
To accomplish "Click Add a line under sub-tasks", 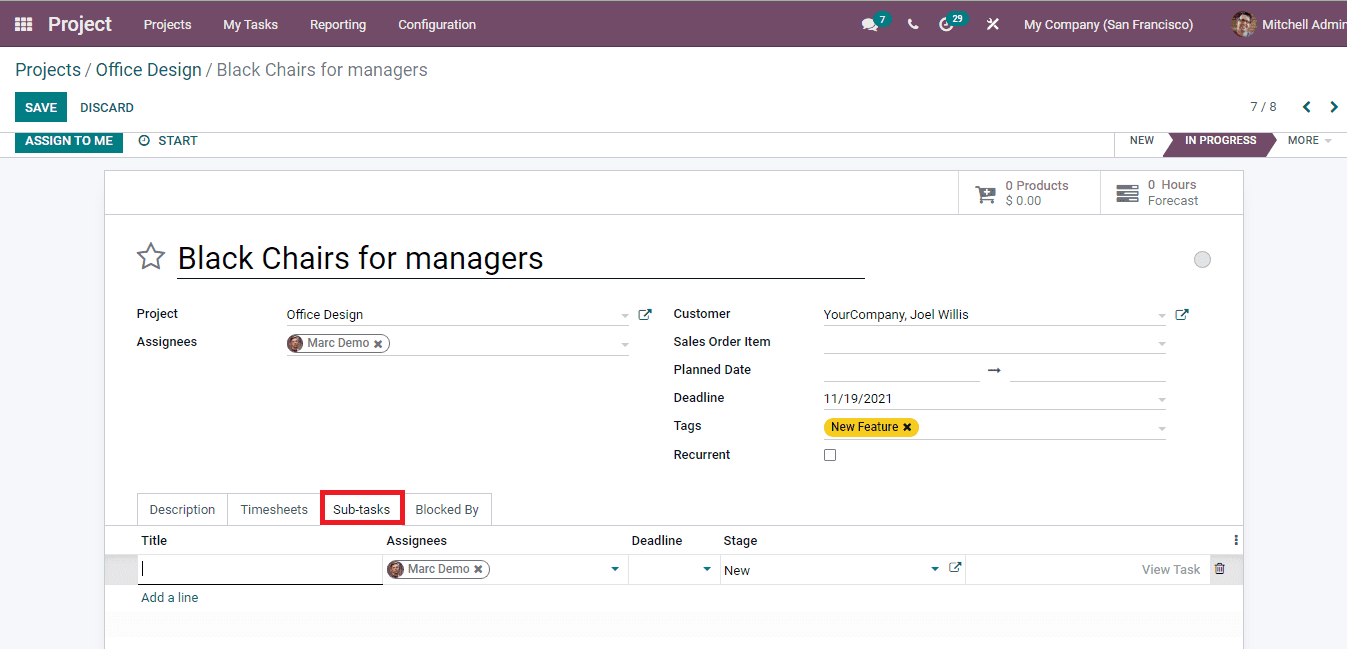I will pyautogui.click(x=169, y=596).
